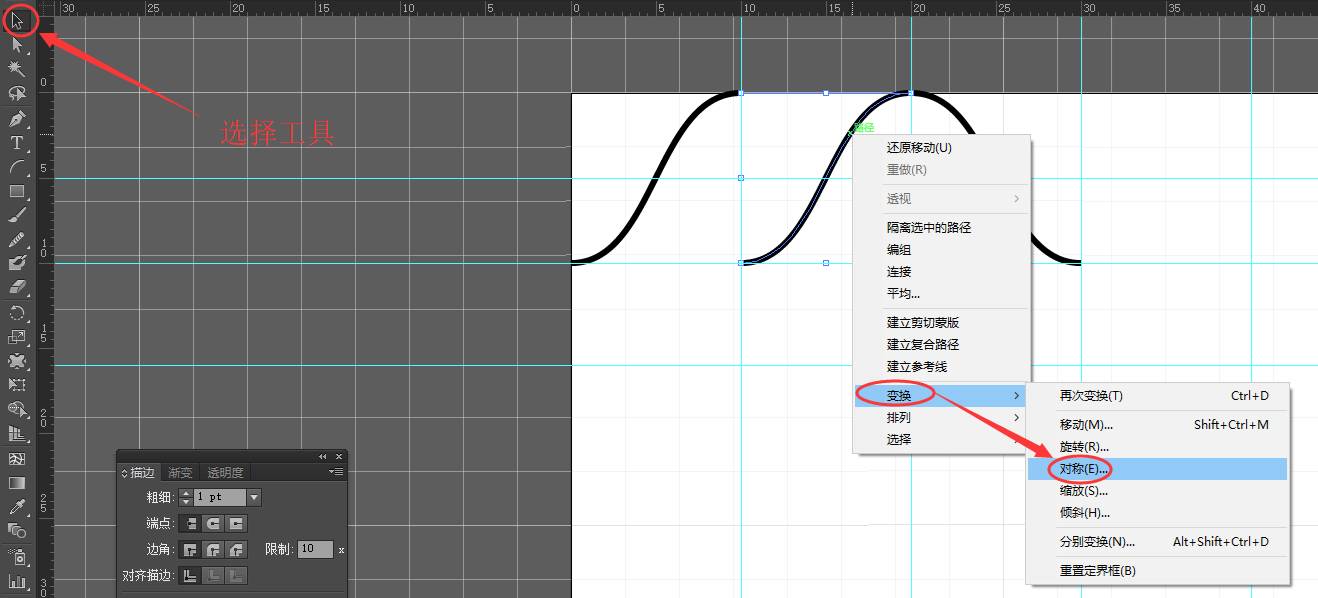Set corner join to bevel join

pos(236,549)
